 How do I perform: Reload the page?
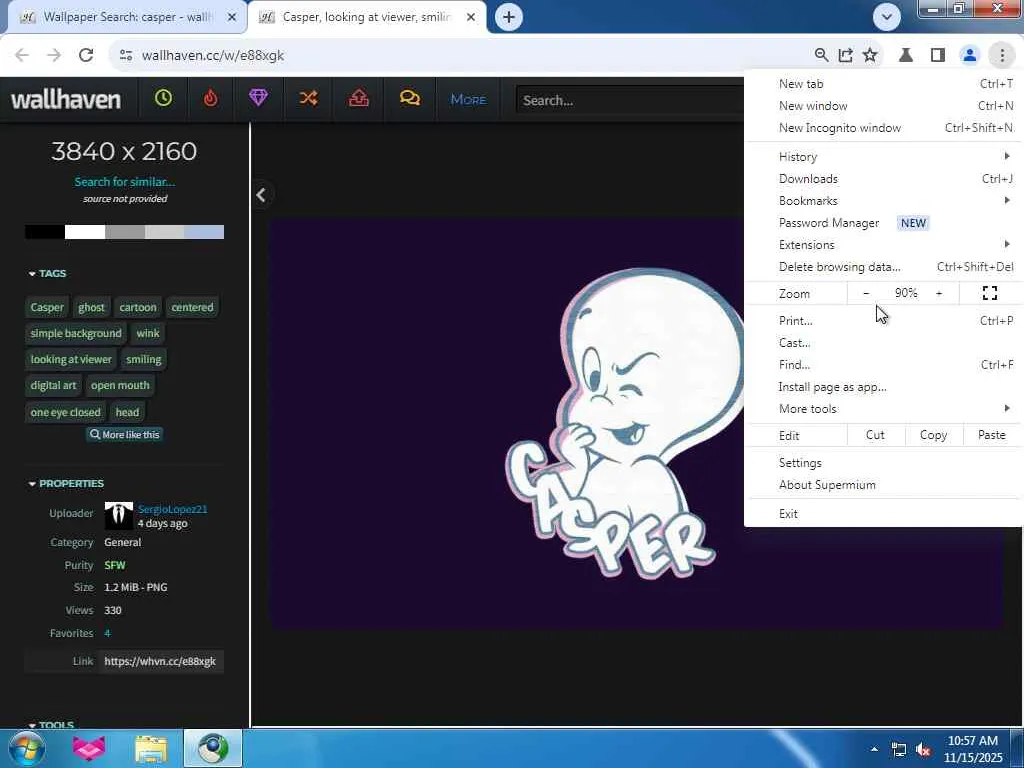coord(86,55)
